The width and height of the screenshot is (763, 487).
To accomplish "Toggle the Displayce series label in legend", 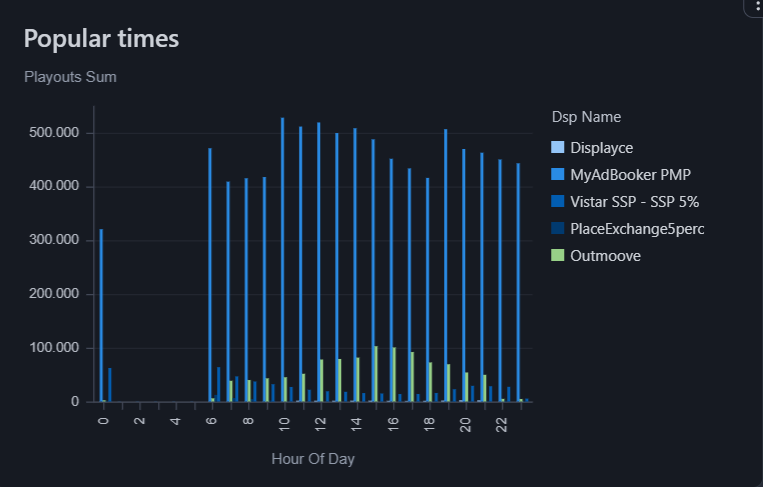I will pos(601,148).
